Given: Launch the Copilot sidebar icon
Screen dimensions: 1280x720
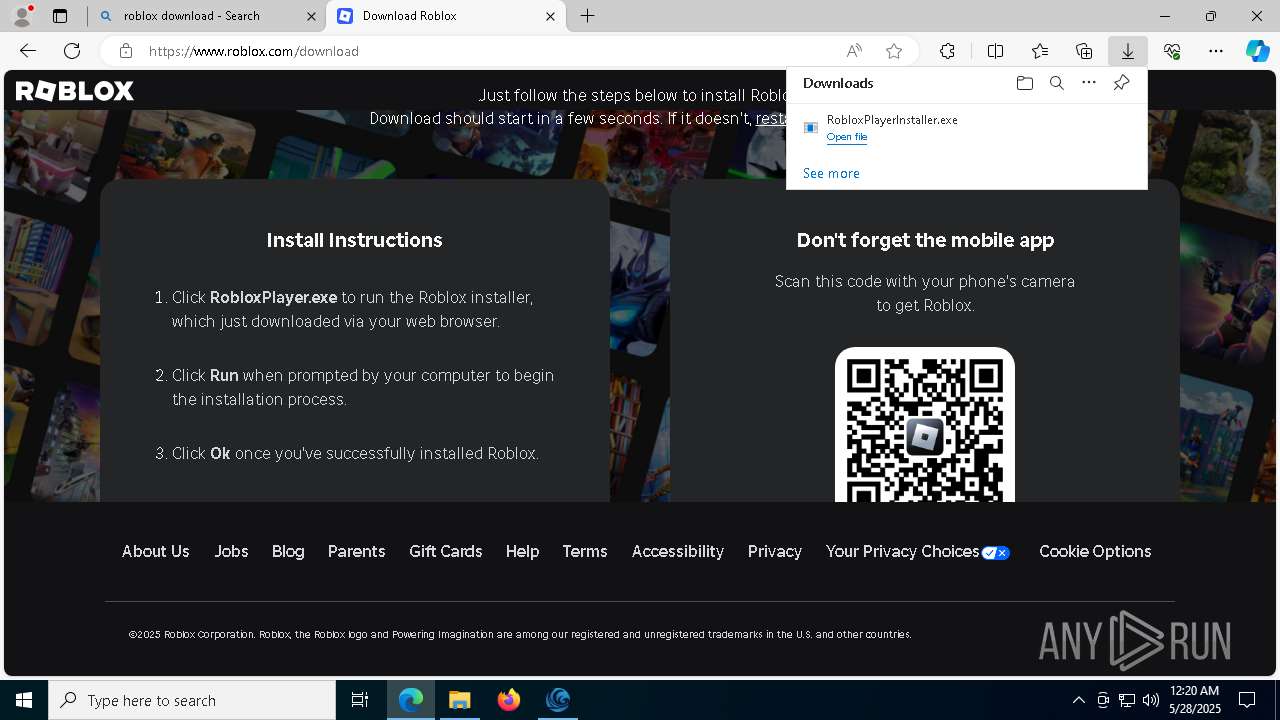Looking at the screenshot, I should click(1258, 51).
